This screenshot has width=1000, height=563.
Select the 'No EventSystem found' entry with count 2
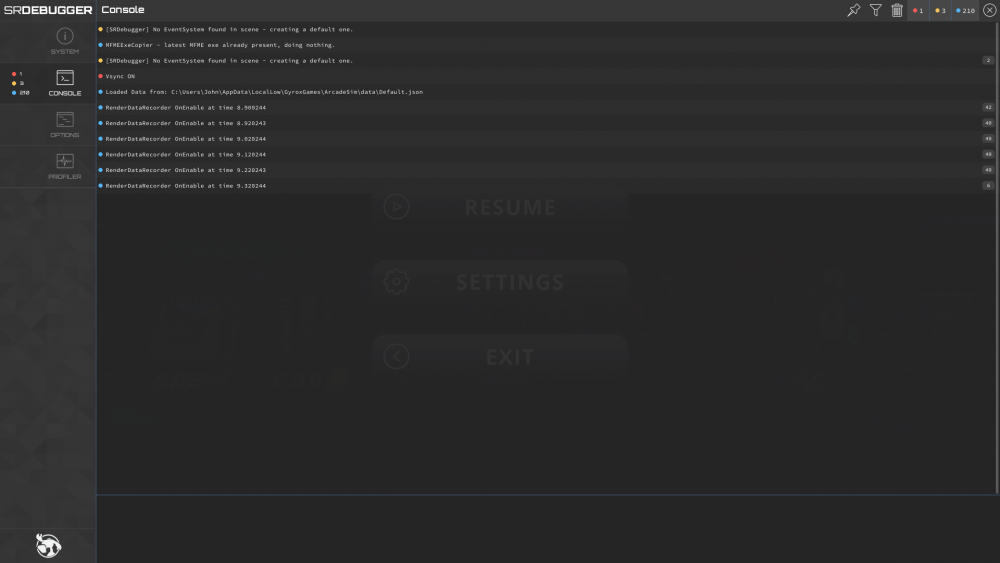point(546,61)
